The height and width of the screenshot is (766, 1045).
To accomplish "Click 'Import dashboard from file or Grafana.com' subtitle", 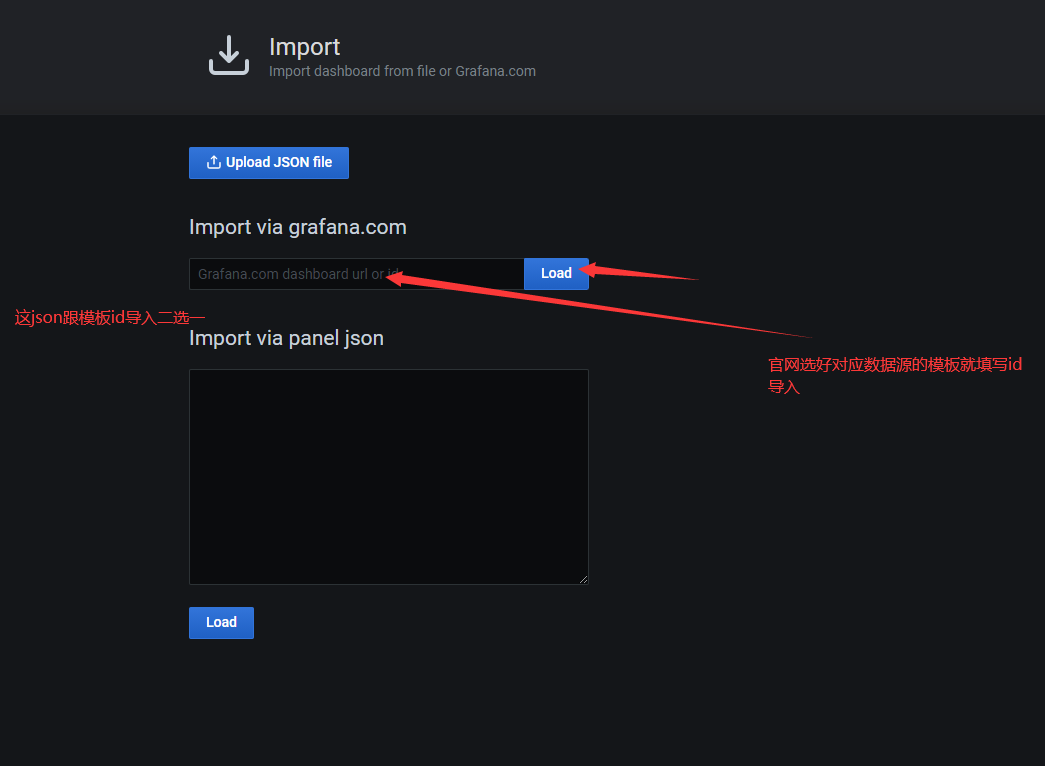I will [402, 71].
